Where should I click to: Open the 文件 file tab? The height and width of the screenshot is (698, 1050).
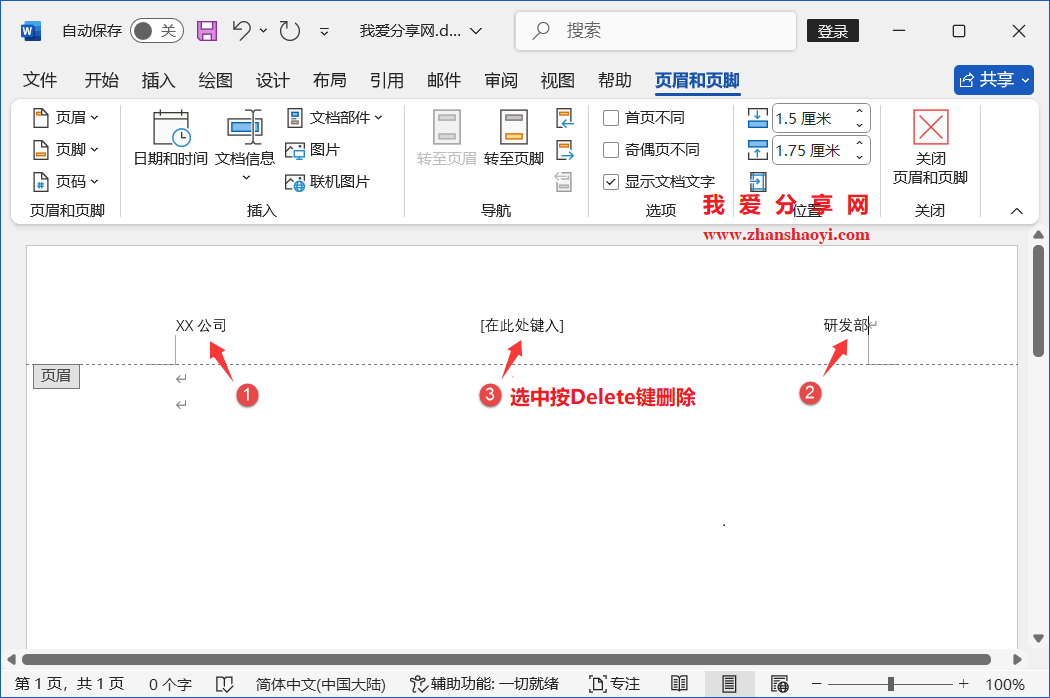40,80
